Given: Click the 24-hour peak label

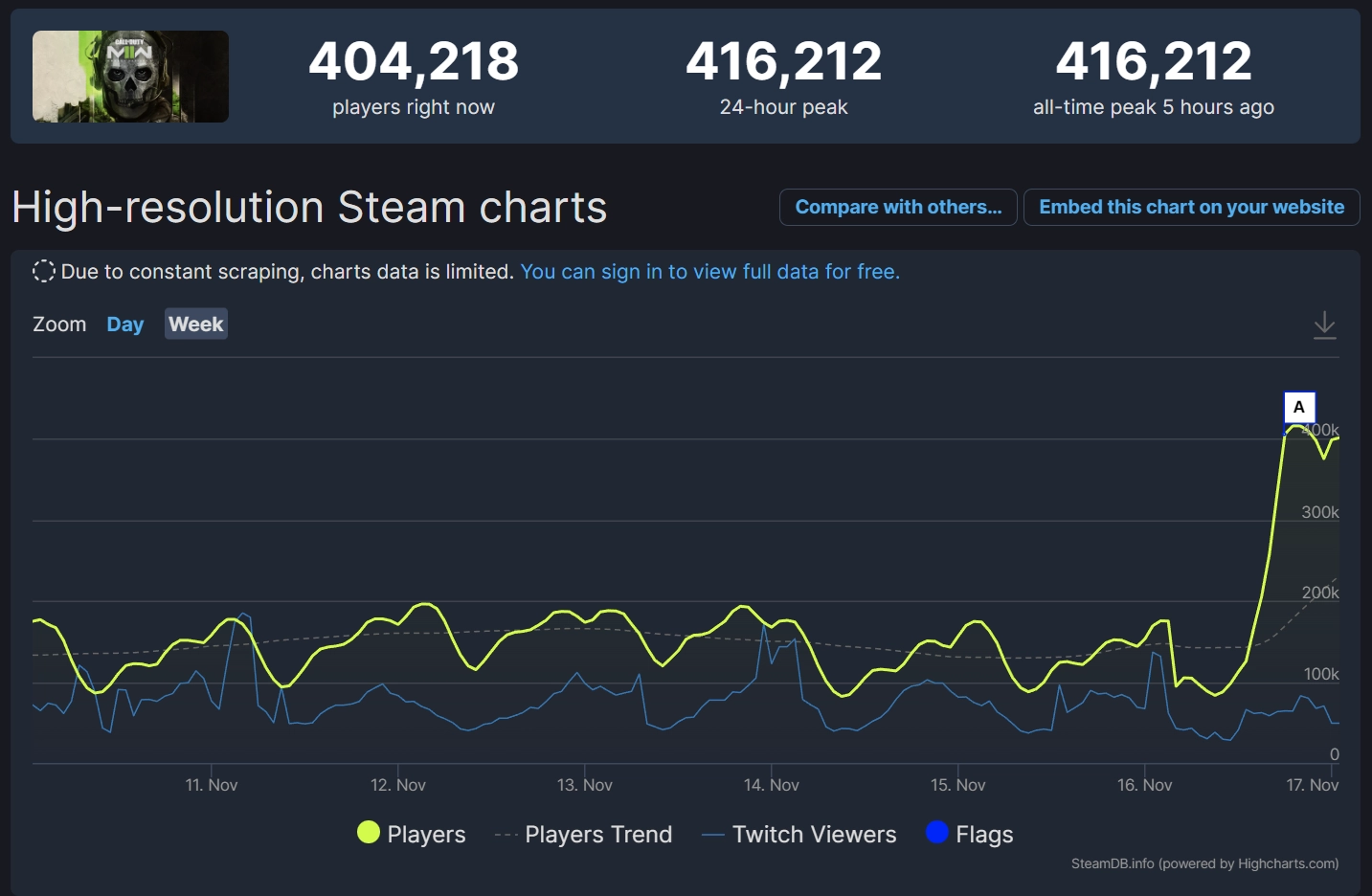Looking at the screenshot, I should point(784,107).
